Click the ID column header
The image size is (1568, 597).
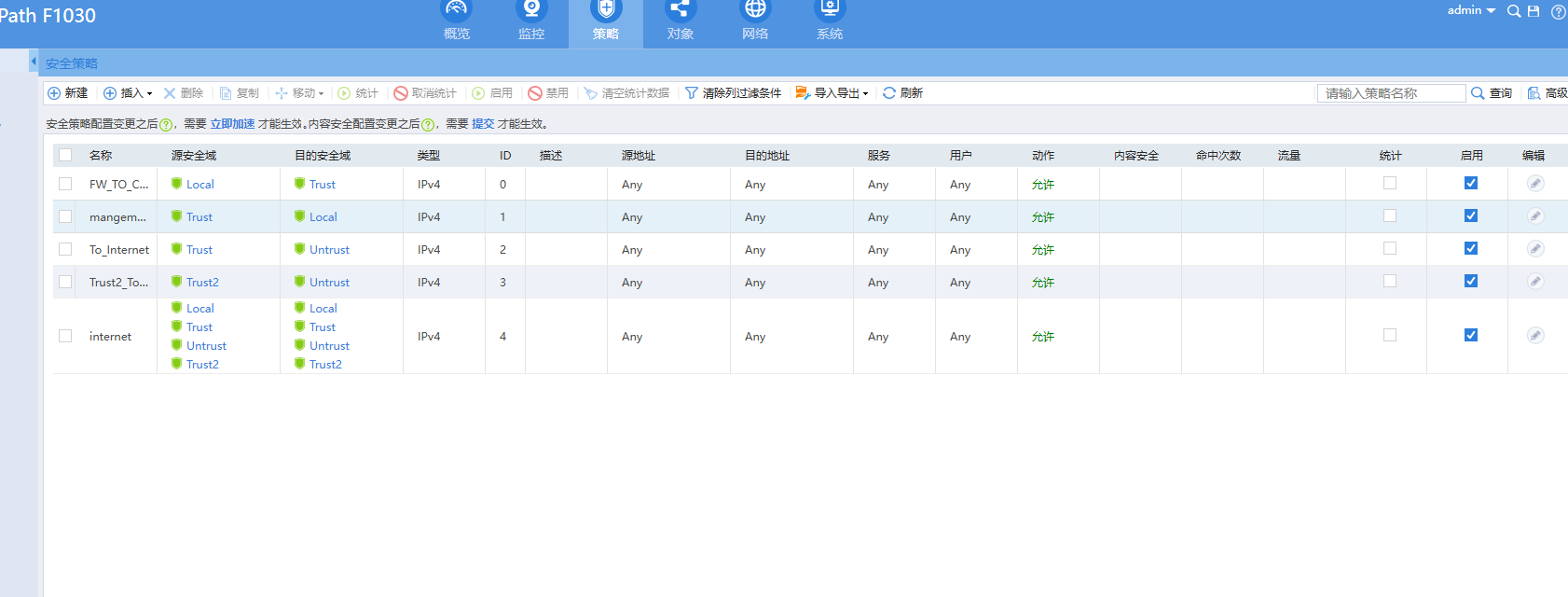505,156
